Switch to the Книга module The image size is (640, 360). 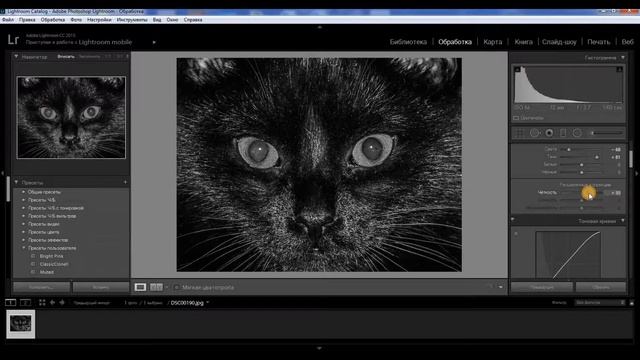(x=523, y=42)
